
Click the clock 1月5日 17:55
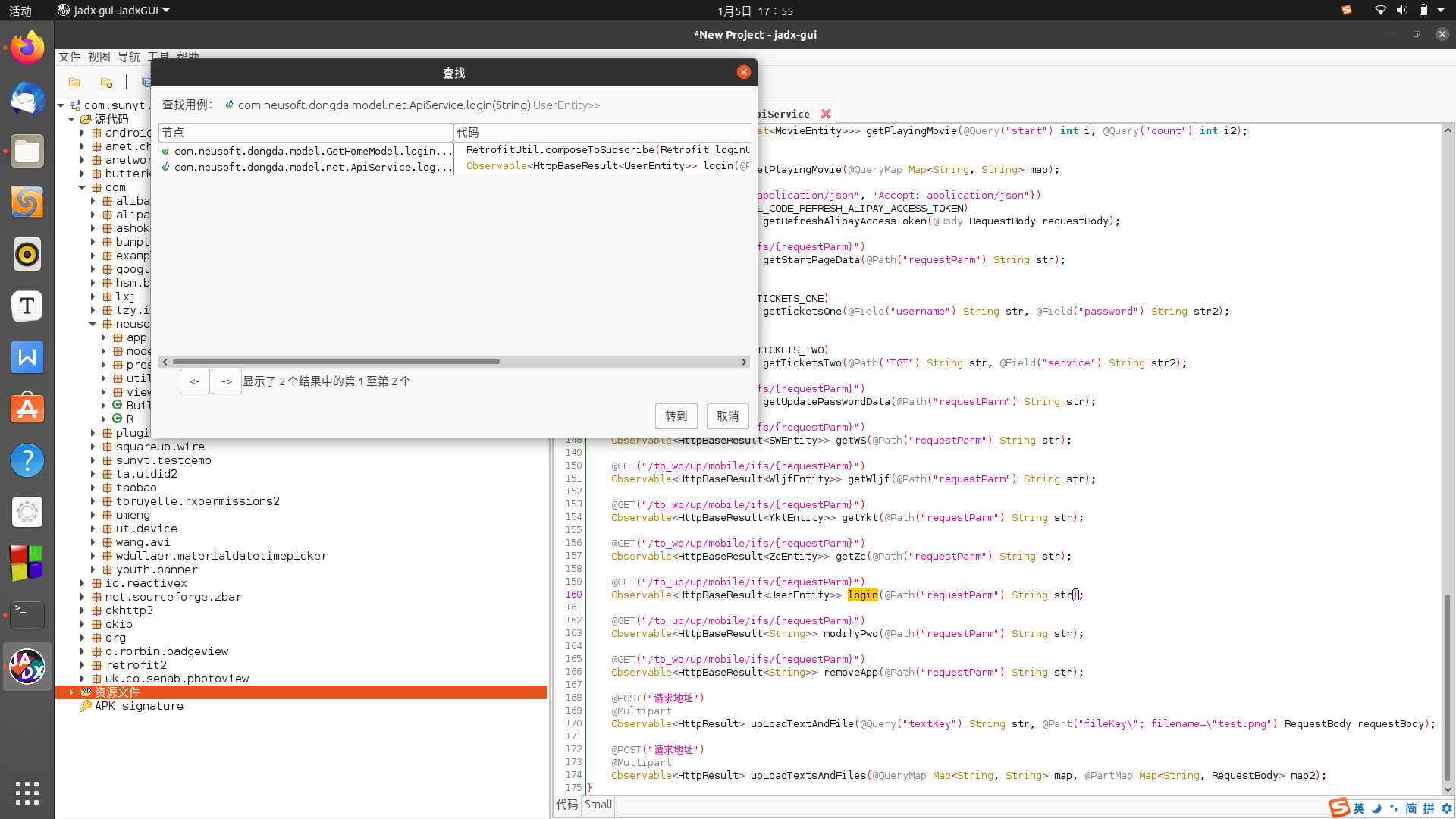click(x=755, y=11)
